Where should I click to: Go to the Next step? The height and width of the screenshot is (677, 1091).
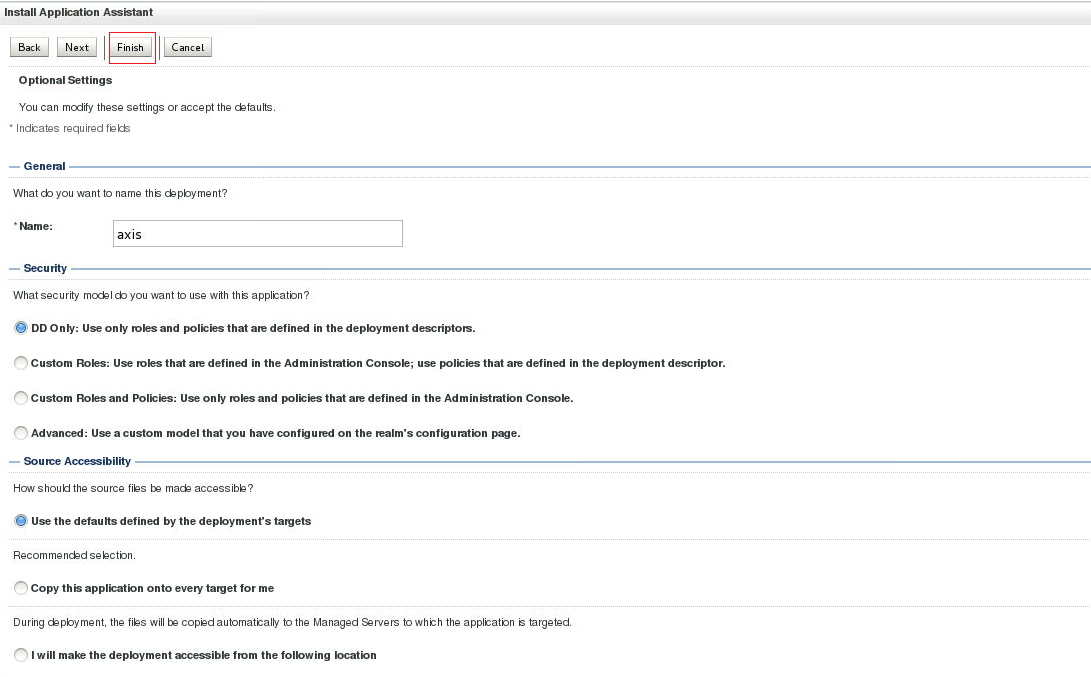point(77,47)
